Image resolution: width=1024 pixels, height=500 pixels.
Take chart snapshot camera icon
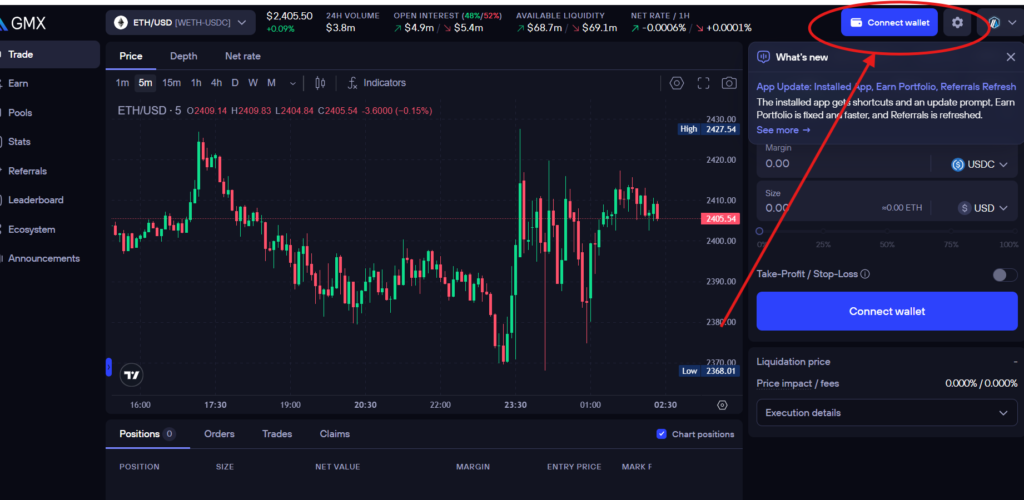(x=729, y=83)
